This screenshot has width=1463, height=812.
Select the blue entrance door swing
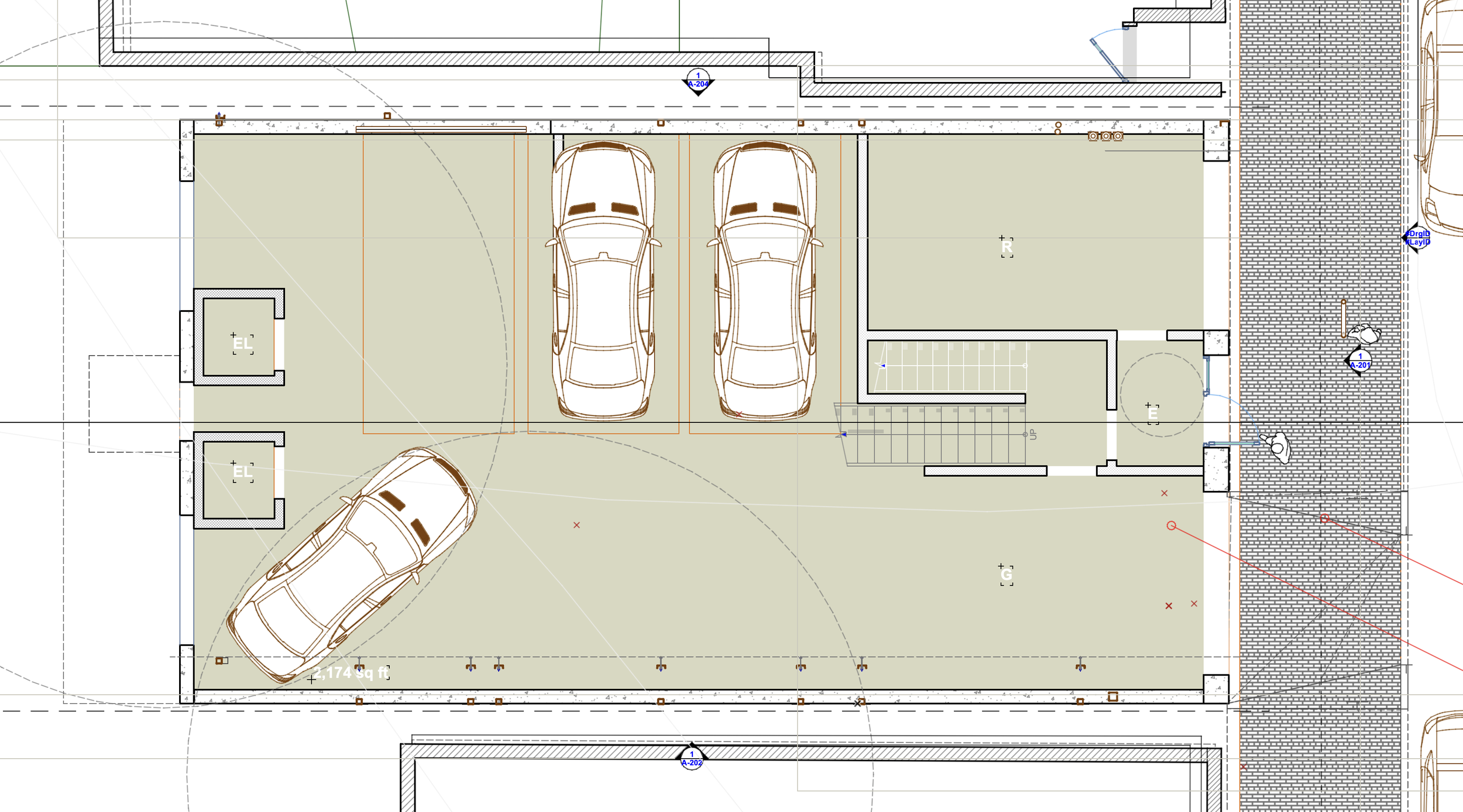click(1232, 418)
